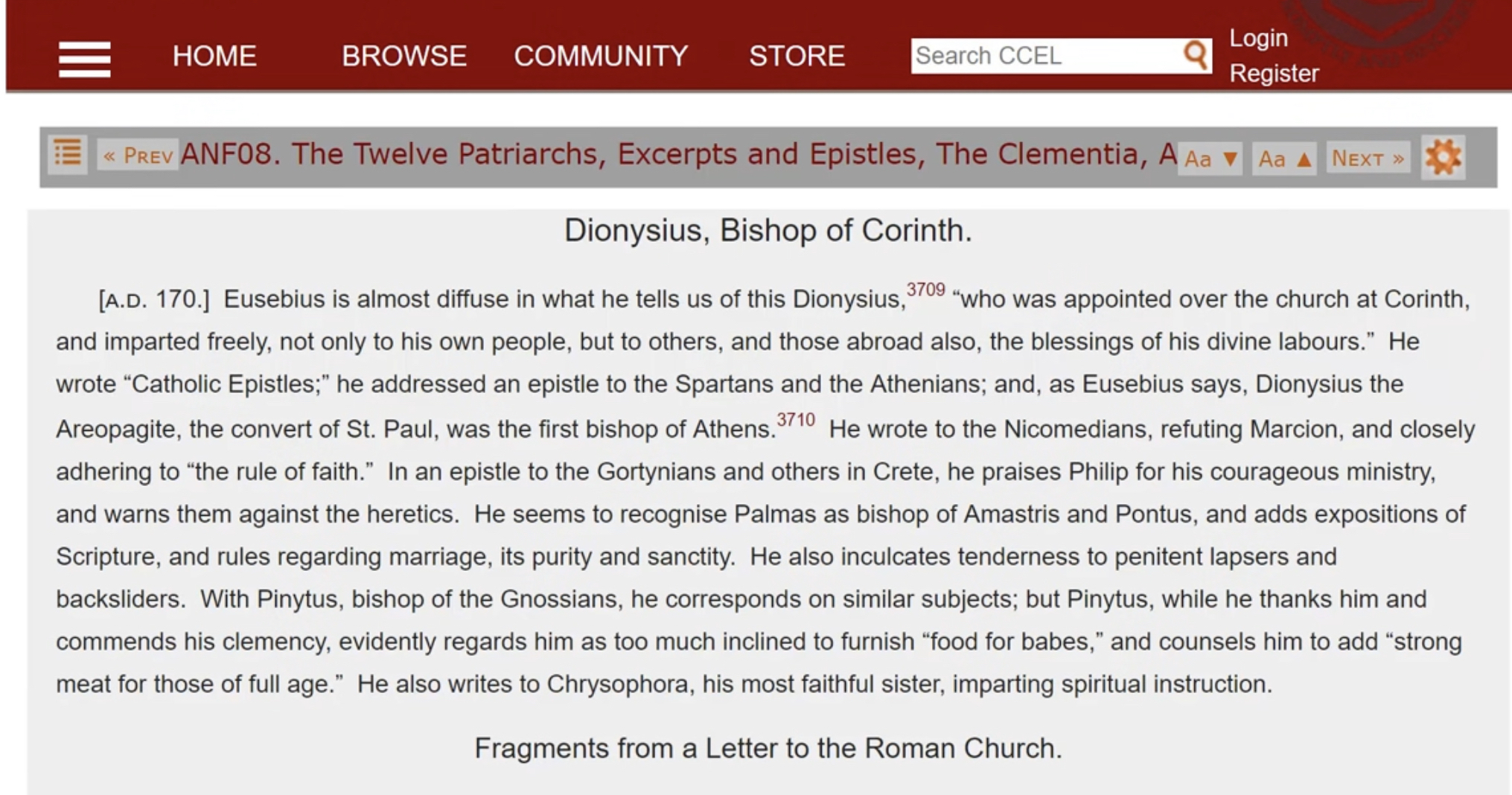This screenshot has height=795, width=1512.
Task: Click the Login link
Action: click(x=1258, y=38)
